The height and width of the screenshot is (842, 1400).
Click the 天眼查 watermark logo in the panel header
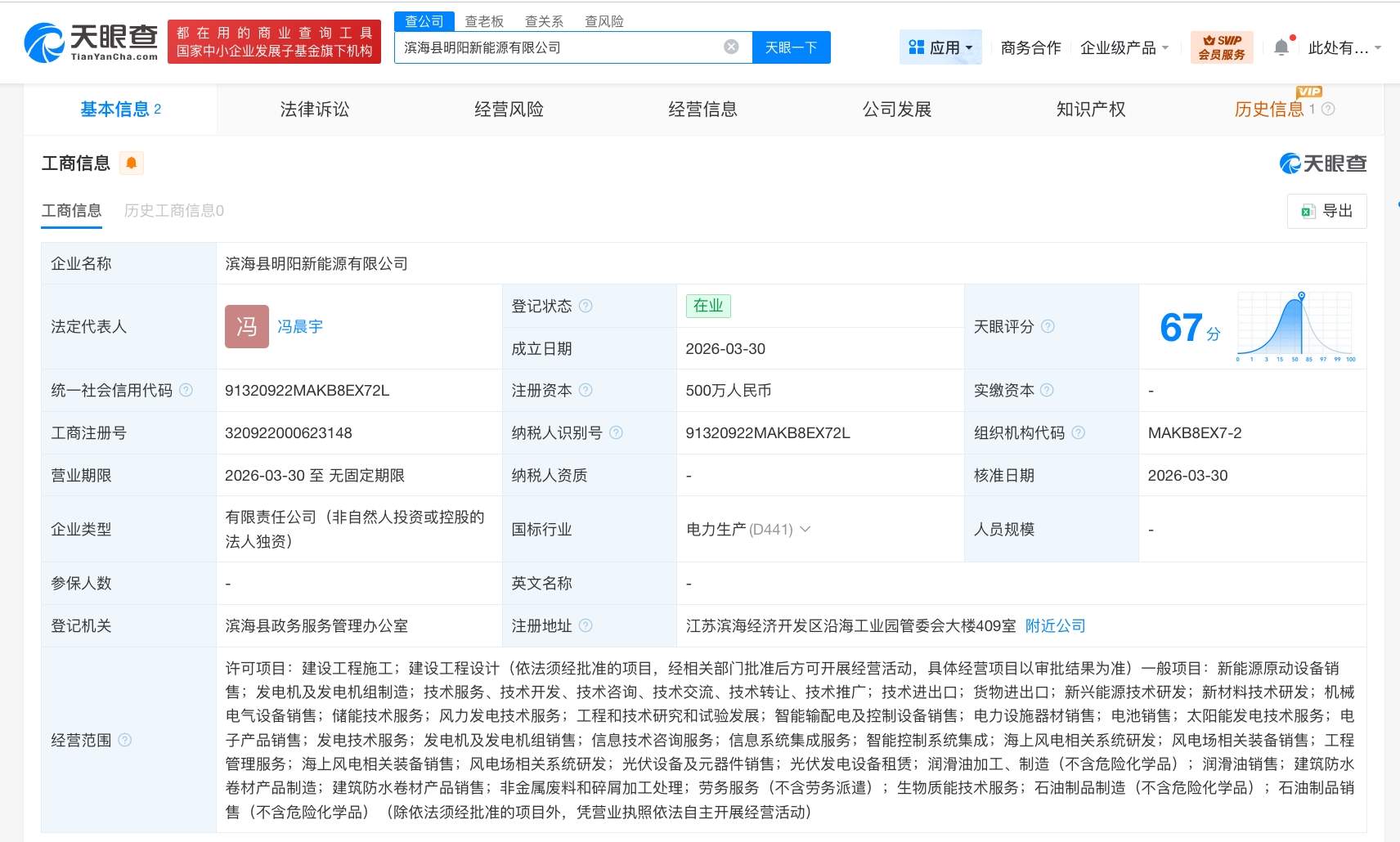pos(1323,163)
